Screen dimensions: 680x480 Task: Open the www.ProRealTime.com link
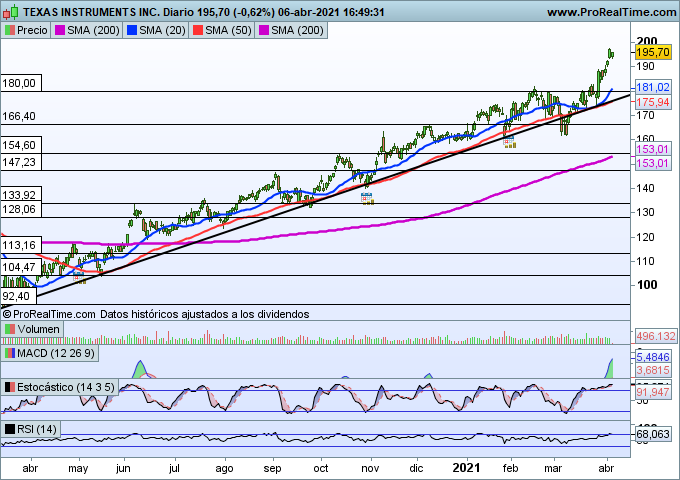coord(611,12)
